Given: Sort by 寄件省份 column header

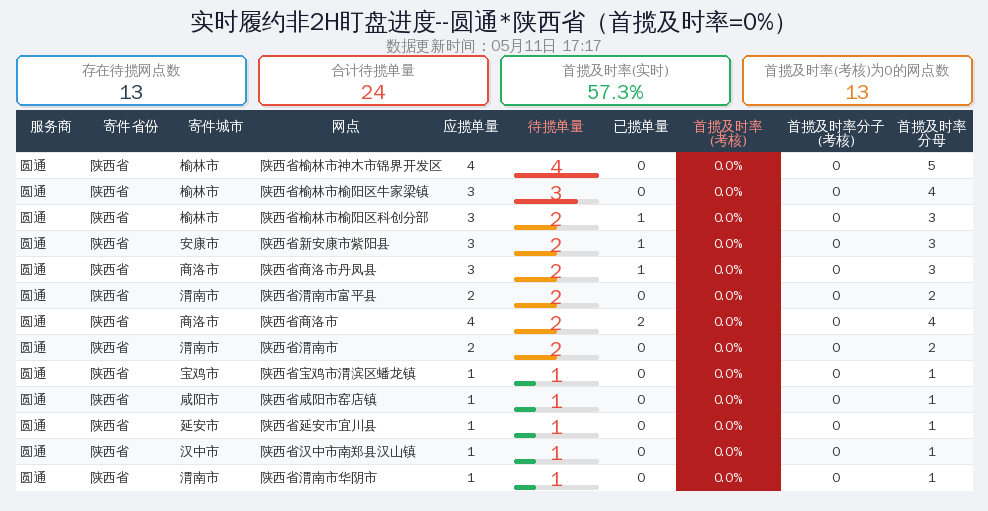Looking at the screenshot, I should 130,127.
